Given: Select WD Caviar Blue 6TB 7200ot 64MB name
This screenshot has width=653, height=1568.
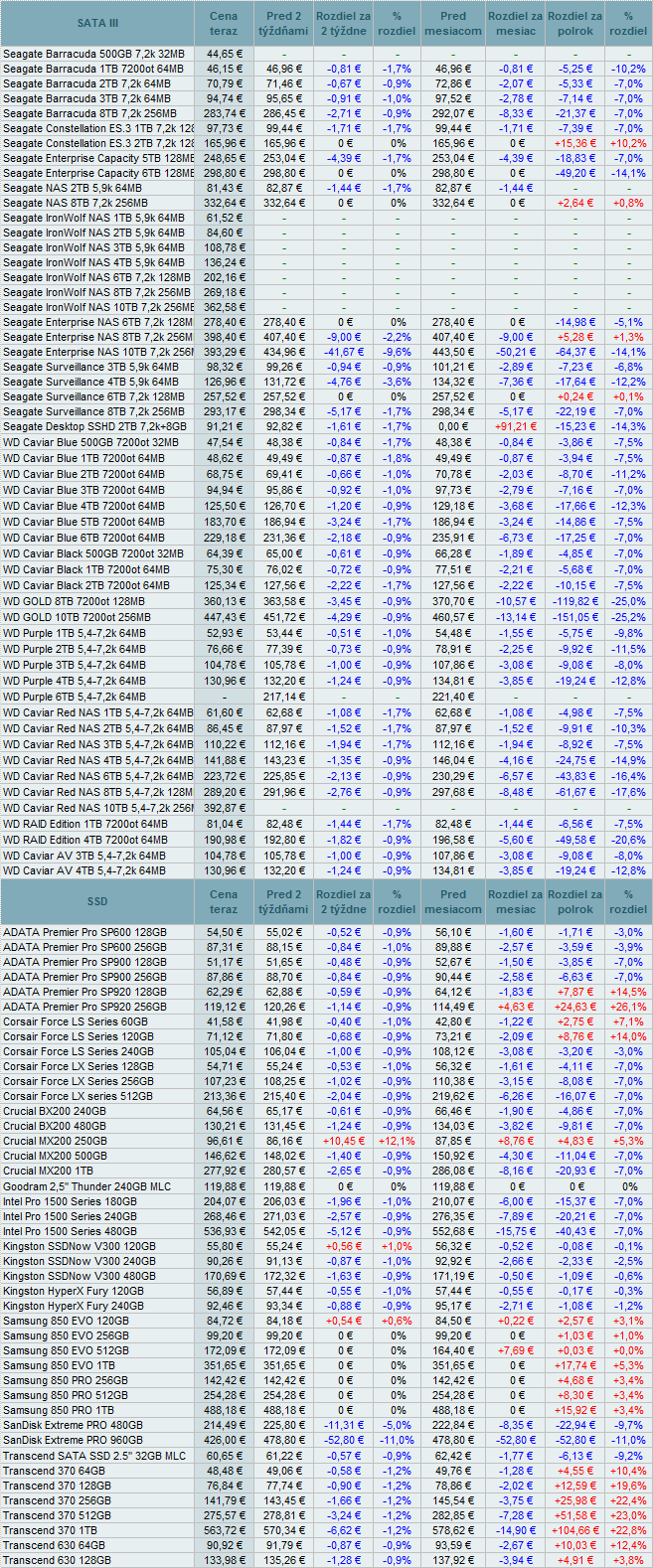Looking at the screenshot, I should point(83,538).
